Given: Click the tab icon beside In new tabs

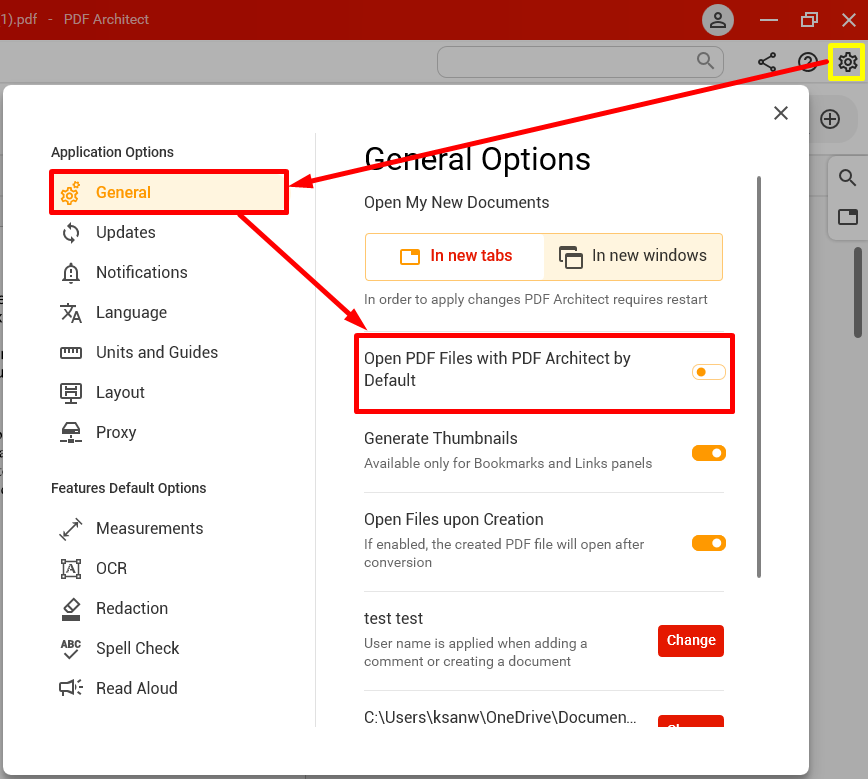Looking at the screenshot, I should coord(410,256).
